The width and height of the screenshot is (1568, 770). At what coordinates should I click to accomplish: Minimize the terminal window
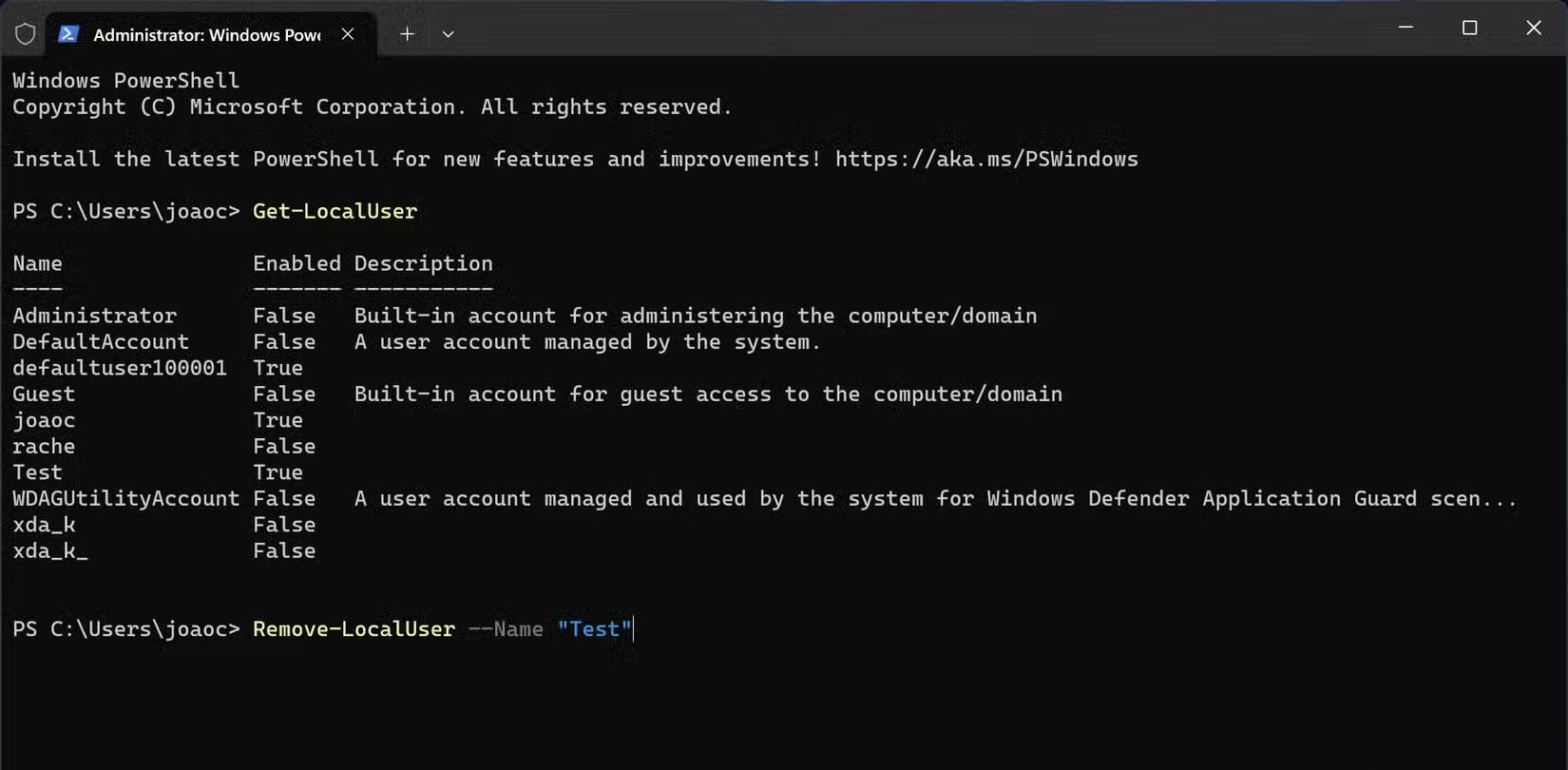1405,28
